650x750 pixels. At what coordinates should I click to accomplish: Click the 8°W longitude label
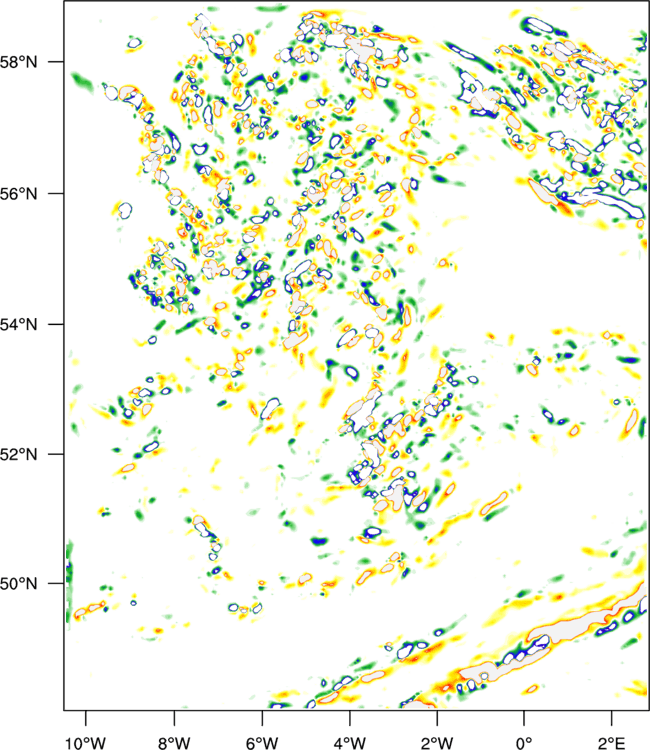174,742
